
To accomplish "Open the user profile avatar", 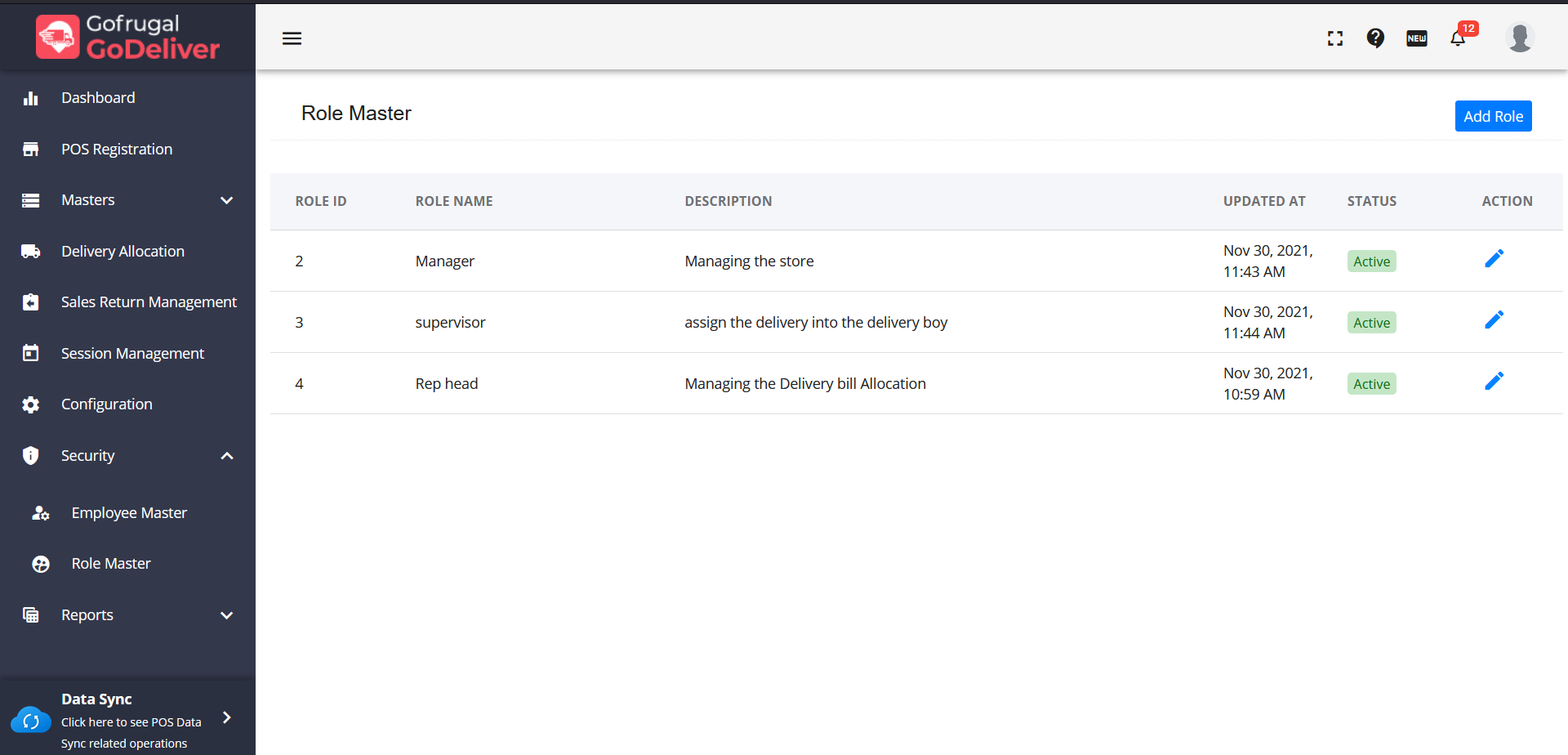I will tap(1519, 38).
